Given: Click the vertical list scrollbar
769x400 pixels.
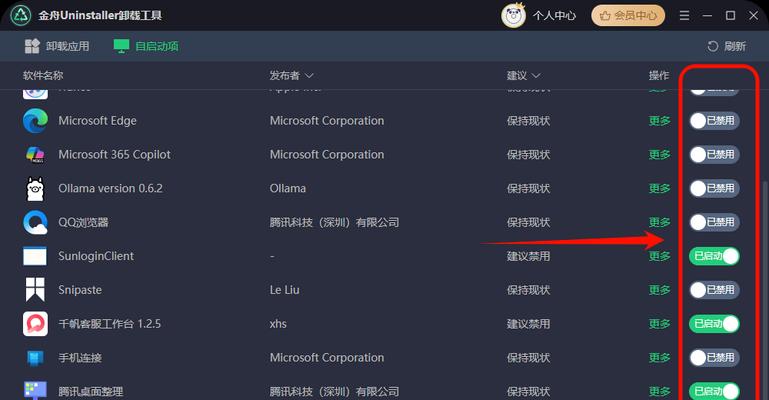Looking at the screenshot, I should (765, 289).
